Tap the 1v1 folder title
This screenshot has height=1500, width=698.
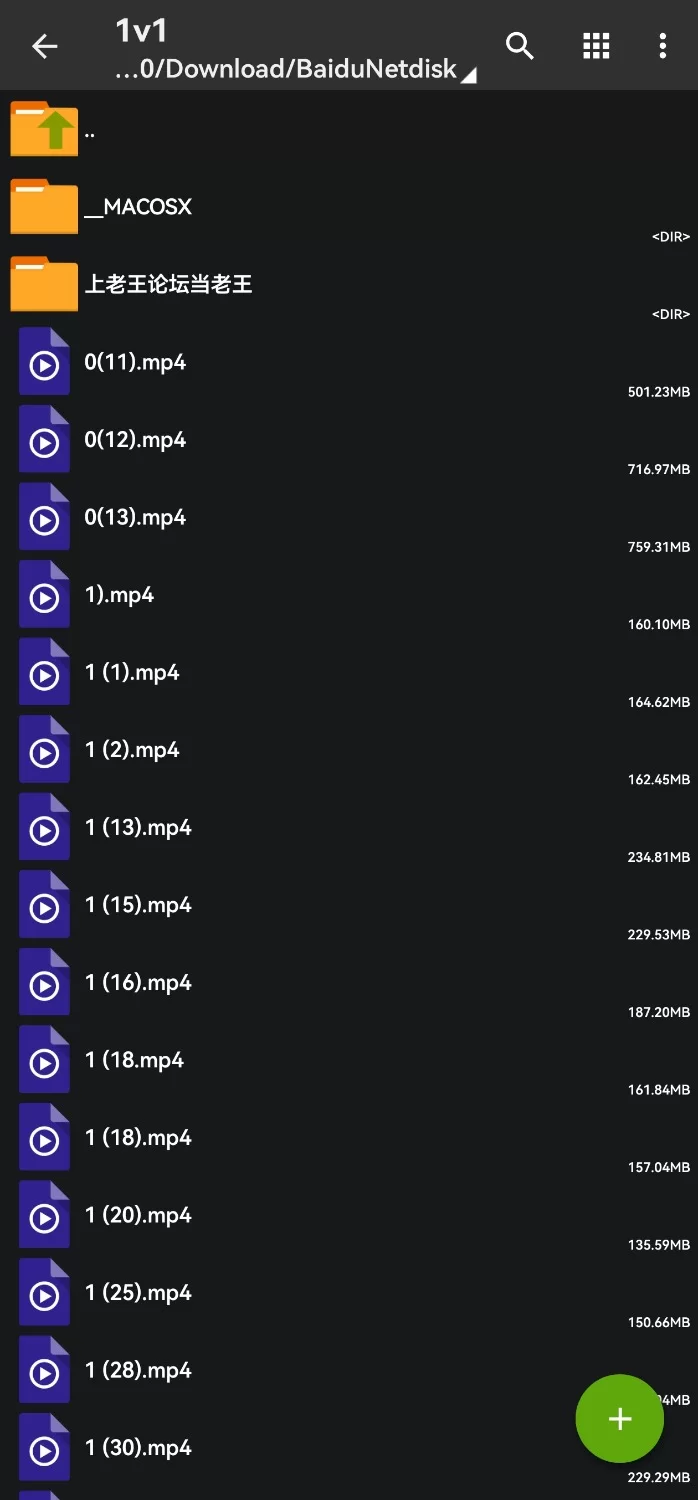pyautogui.click(x=141, y=31)
